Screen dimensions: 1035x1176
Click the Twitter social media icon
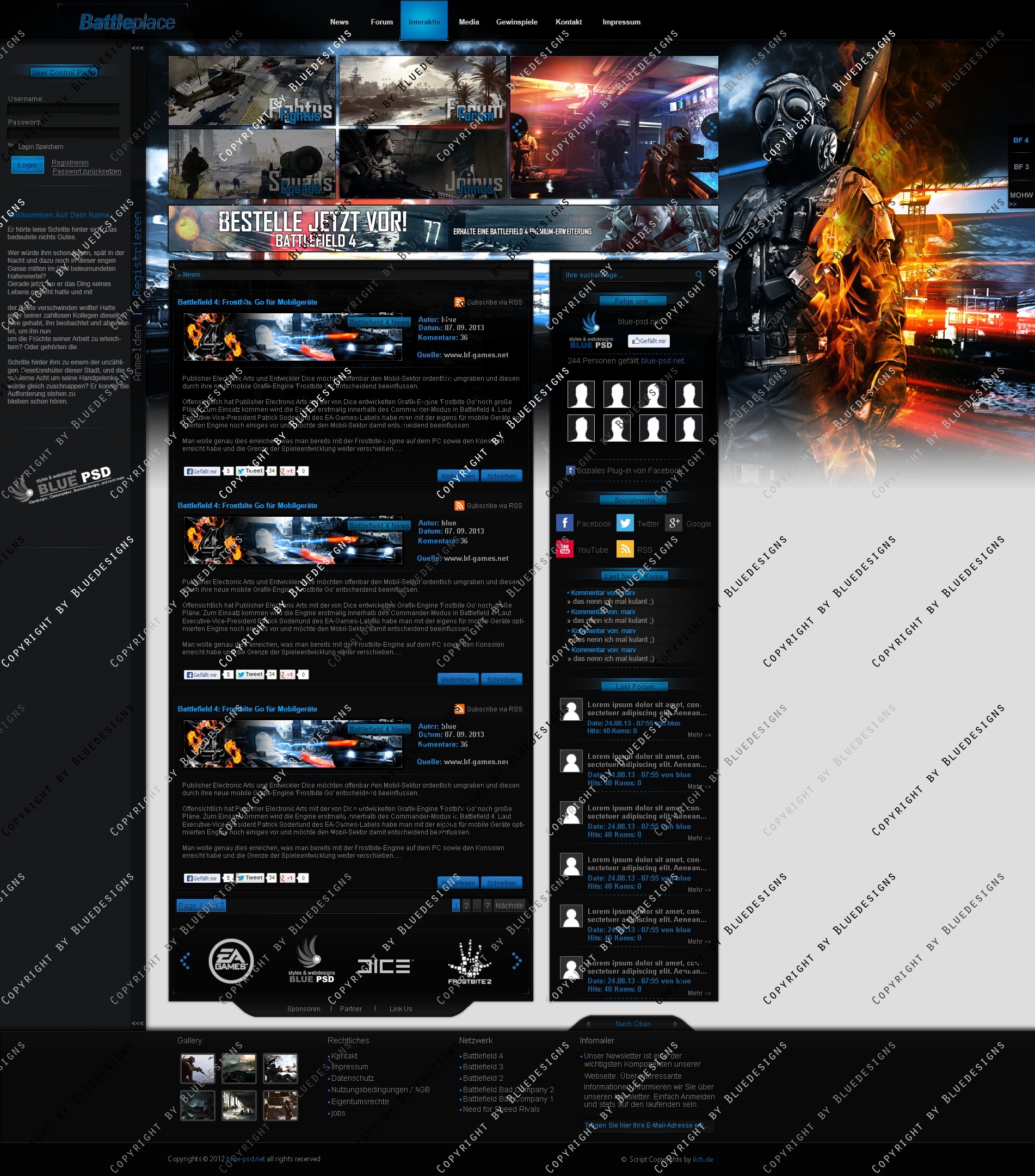pyautogui.click(x=625, y=523)
